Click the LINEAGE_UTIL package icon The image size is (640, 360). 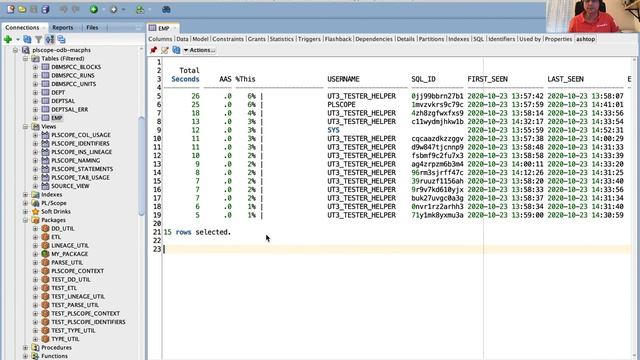pyautogui.click(x=45, y=245)
